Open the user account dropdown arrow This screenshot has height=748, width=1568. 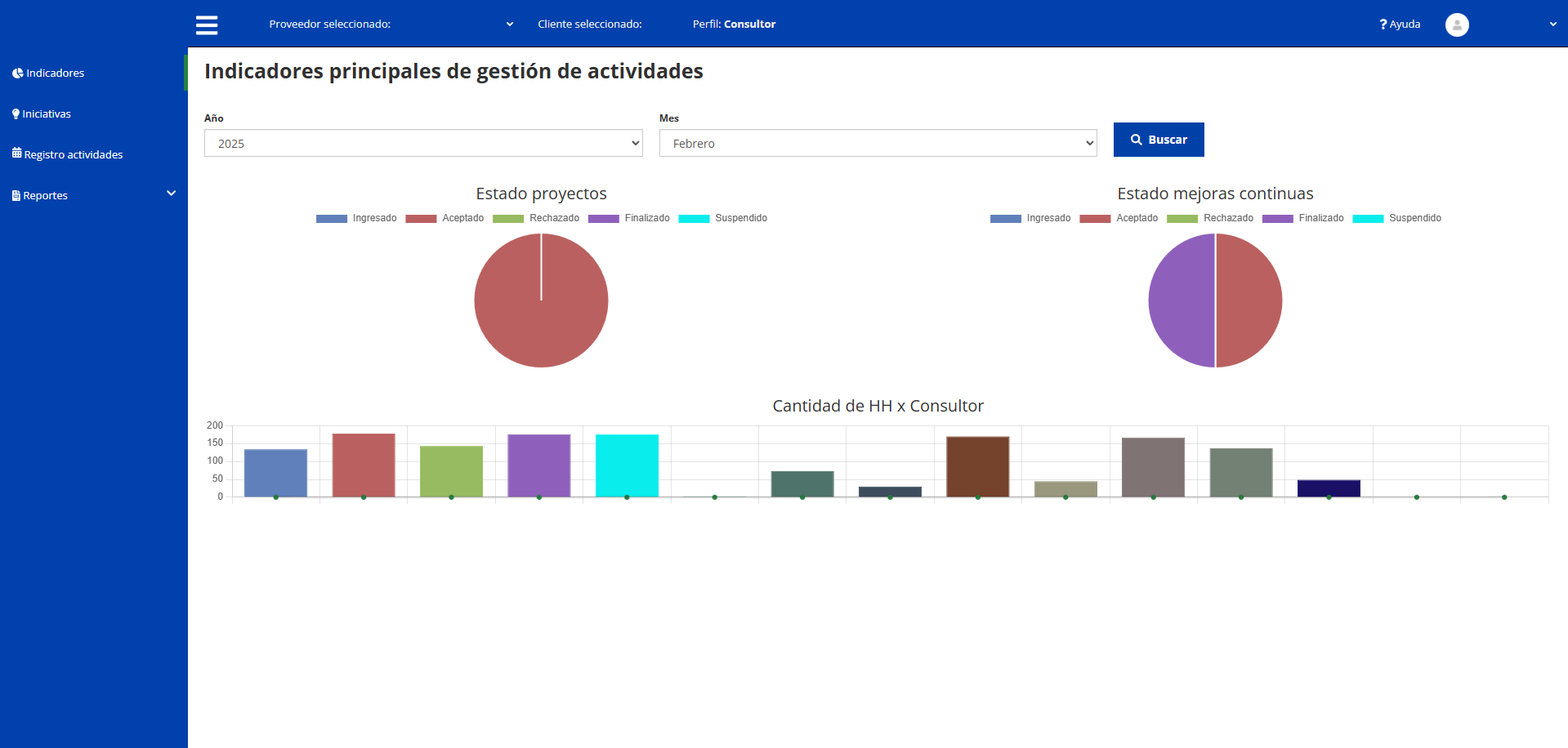point(1552,24)
